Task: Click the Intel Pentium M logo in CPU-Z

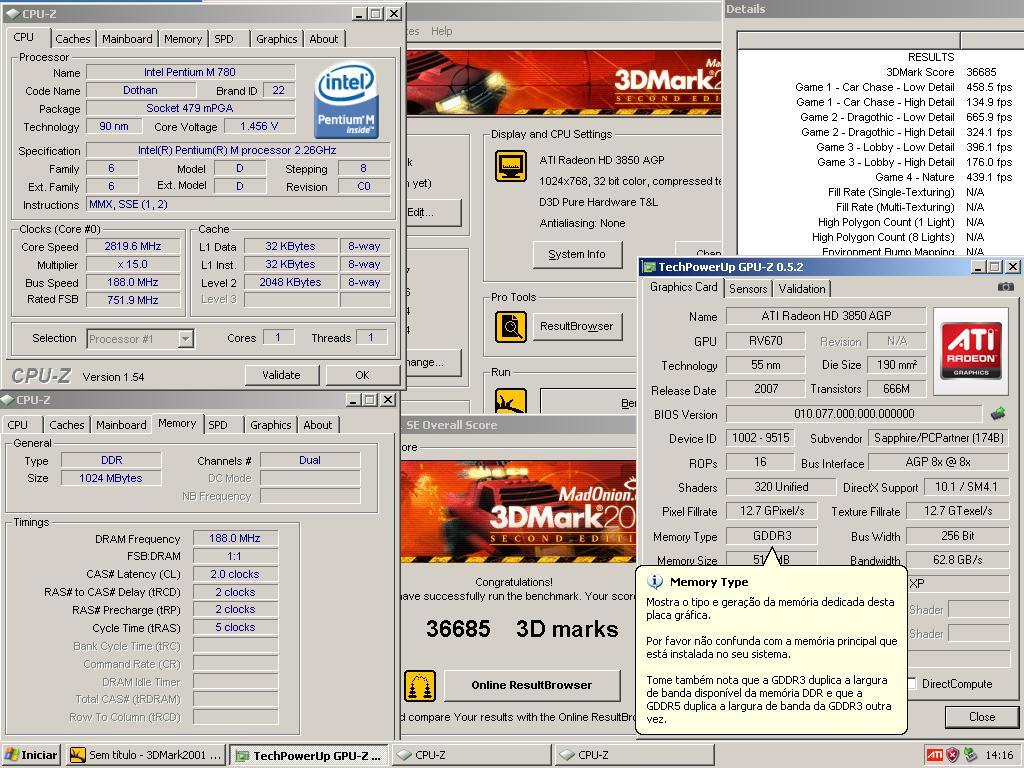Action: [x=345, y=100]
